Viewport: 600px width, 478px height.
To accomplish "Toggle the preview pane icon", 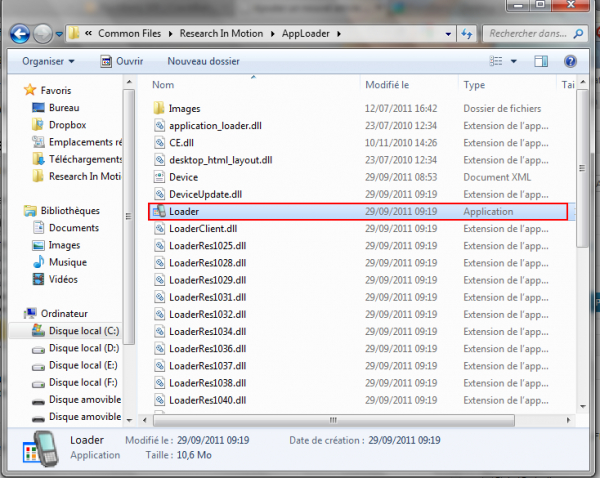I will pos(541,61).
